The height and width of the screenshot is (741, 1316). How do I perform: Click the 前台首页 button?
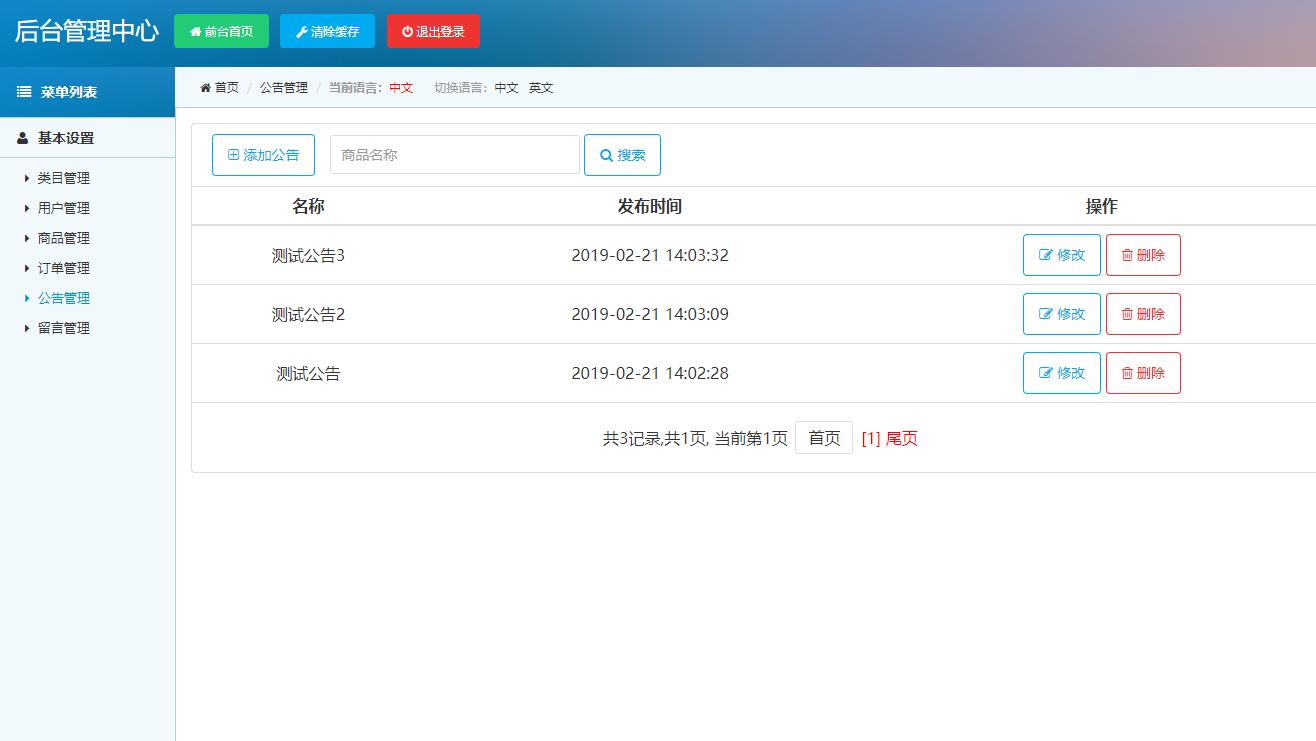tap(222, 31)
